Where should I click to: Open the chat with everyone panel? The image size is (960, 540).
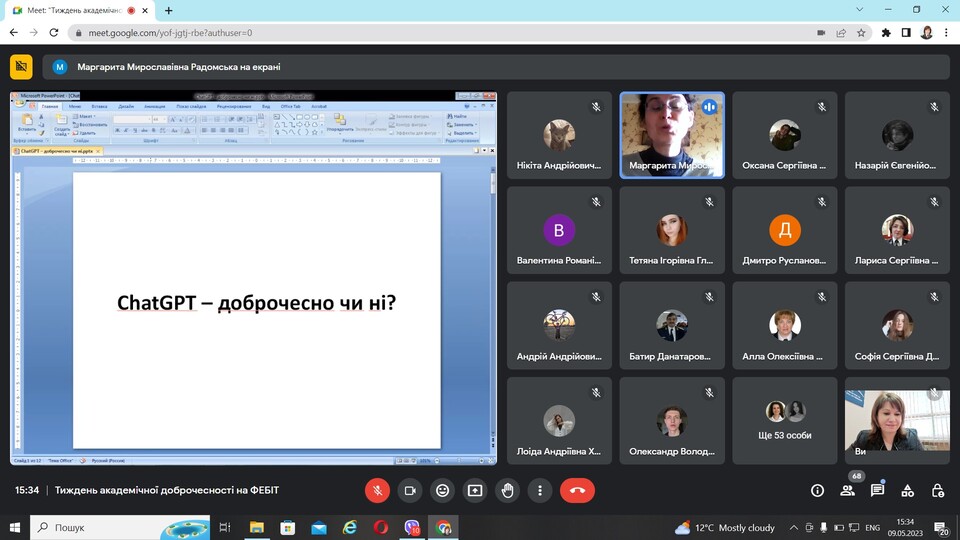tap(877, 490)
